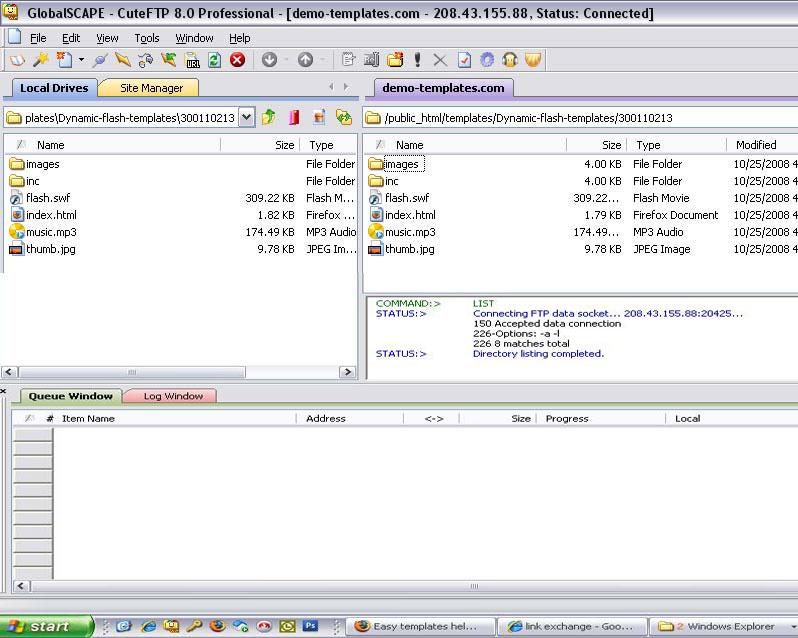Click the Download arrow toolbar icon

[269, 60]
